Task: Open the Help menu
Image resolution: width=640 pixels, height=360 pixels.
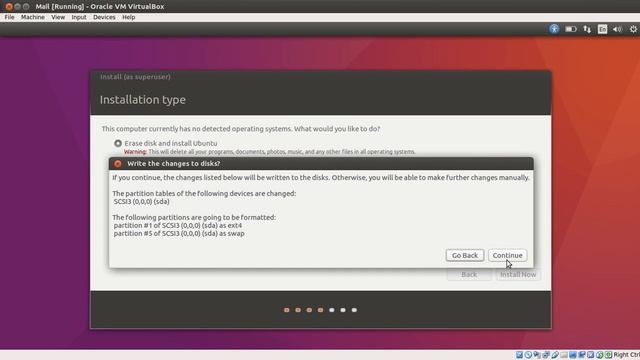Action: click(129, 17)
